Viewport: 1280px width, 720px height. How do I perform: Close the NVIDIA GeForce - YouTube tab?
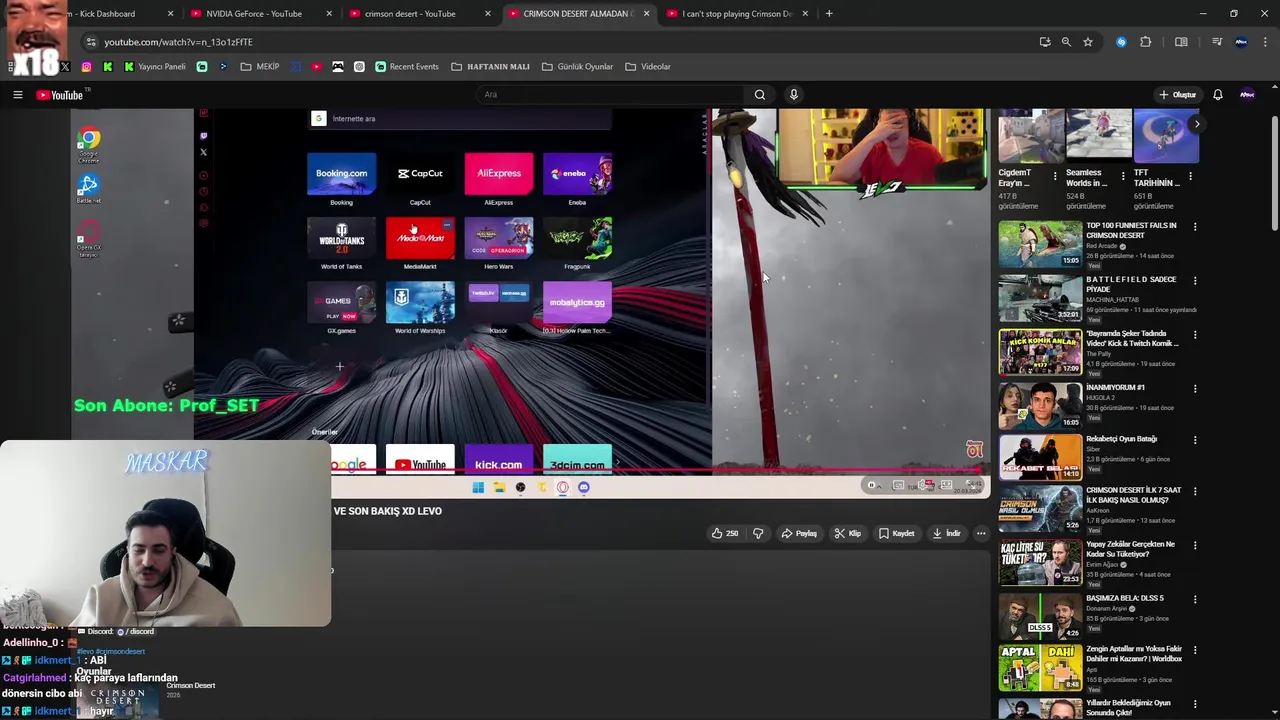tap(329, 14)
